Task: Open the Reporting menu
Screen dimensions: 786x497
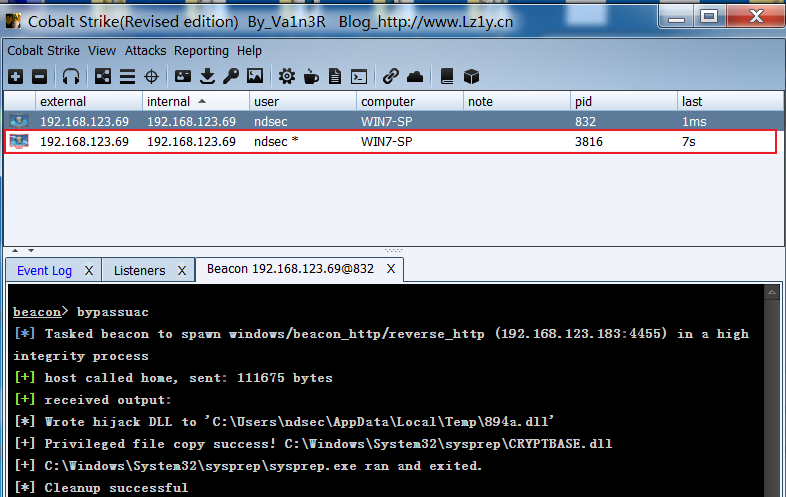Action: pyautogui.click(x=201, y=51)
